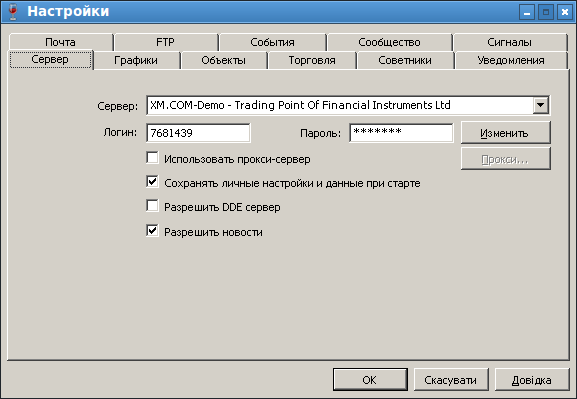Click the Логин field with 7681439
This screenshot has width=577, height=399.
coord(198,133)
